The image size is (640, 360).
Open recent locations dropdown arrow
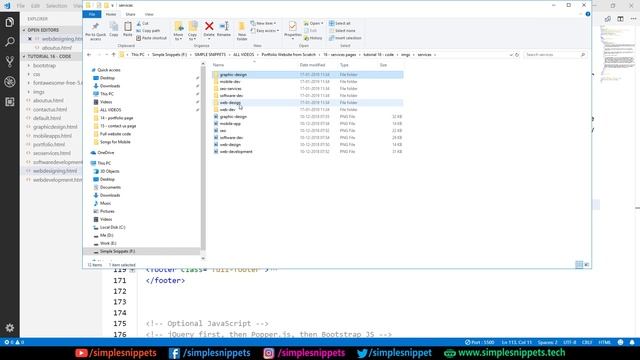107,55
